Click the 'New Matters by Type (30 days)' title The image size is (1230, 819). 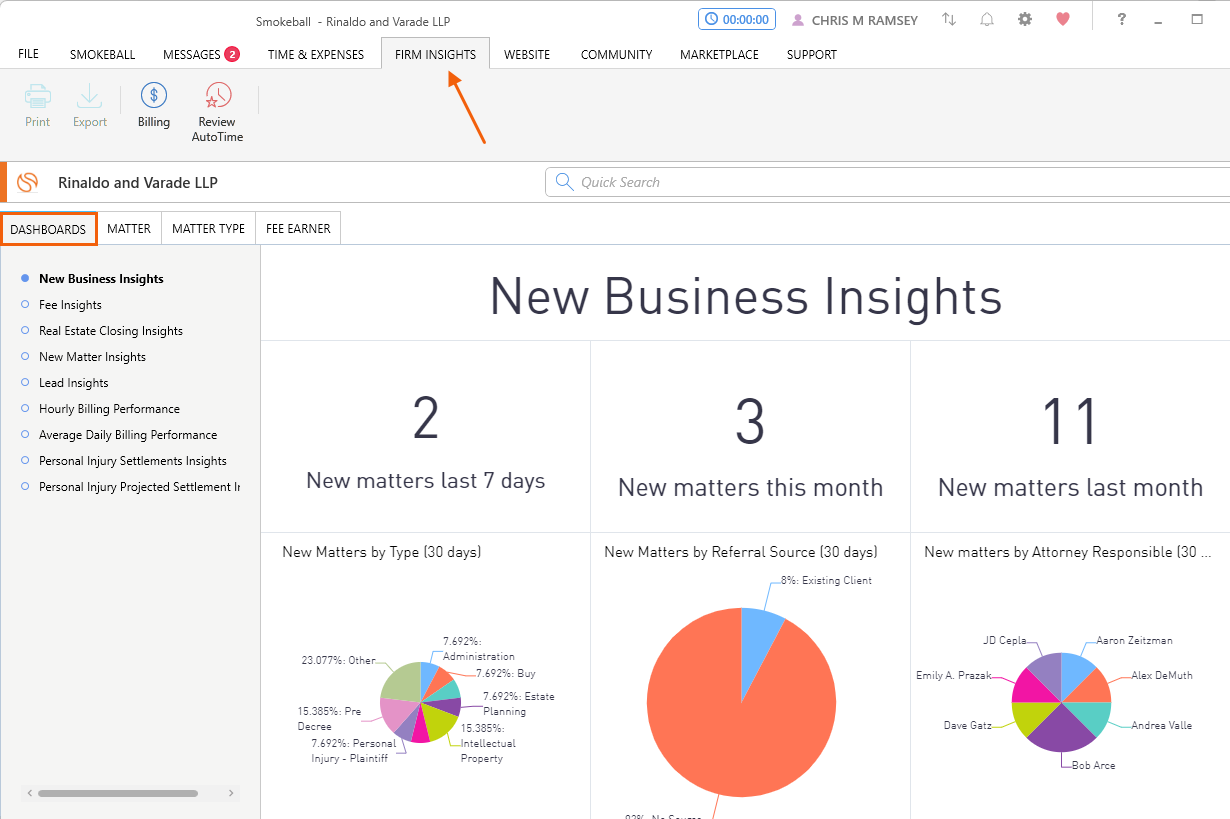(x=381, y=552)
